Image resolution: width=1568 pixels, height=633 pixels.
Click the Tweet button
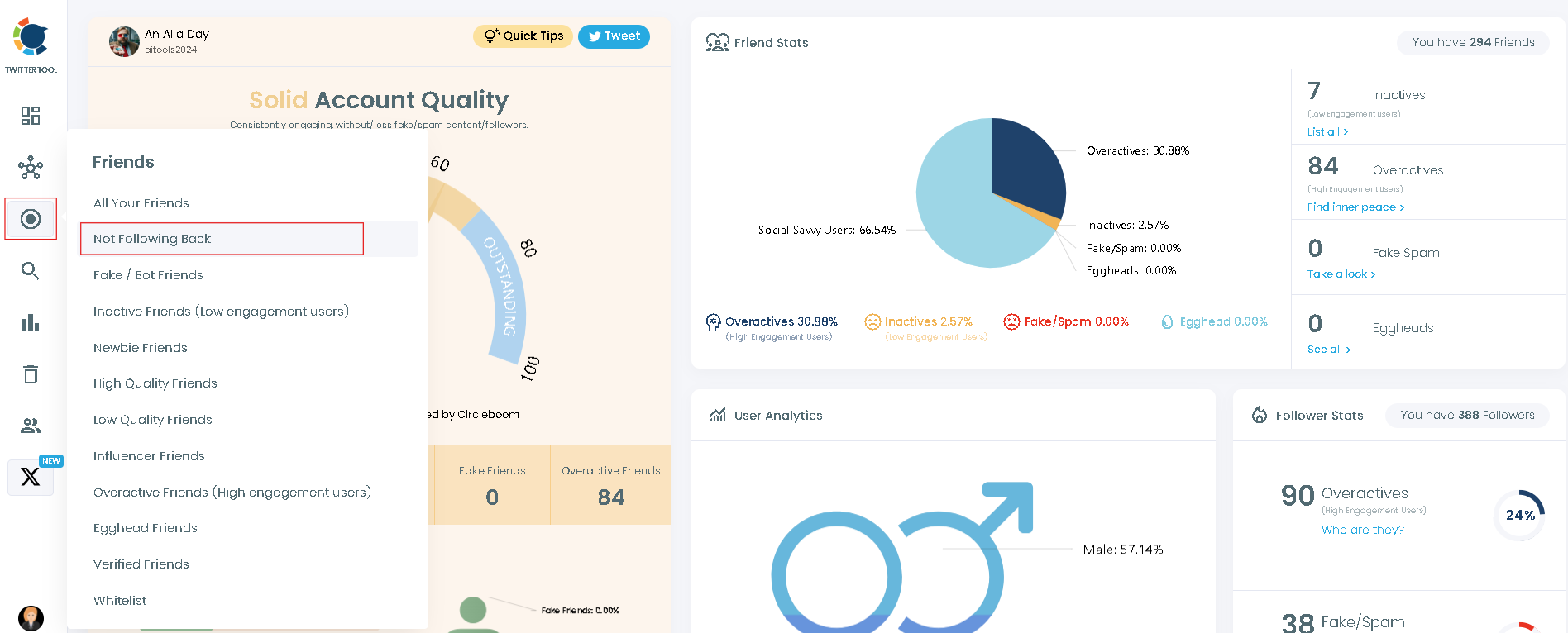pos(614,36)
